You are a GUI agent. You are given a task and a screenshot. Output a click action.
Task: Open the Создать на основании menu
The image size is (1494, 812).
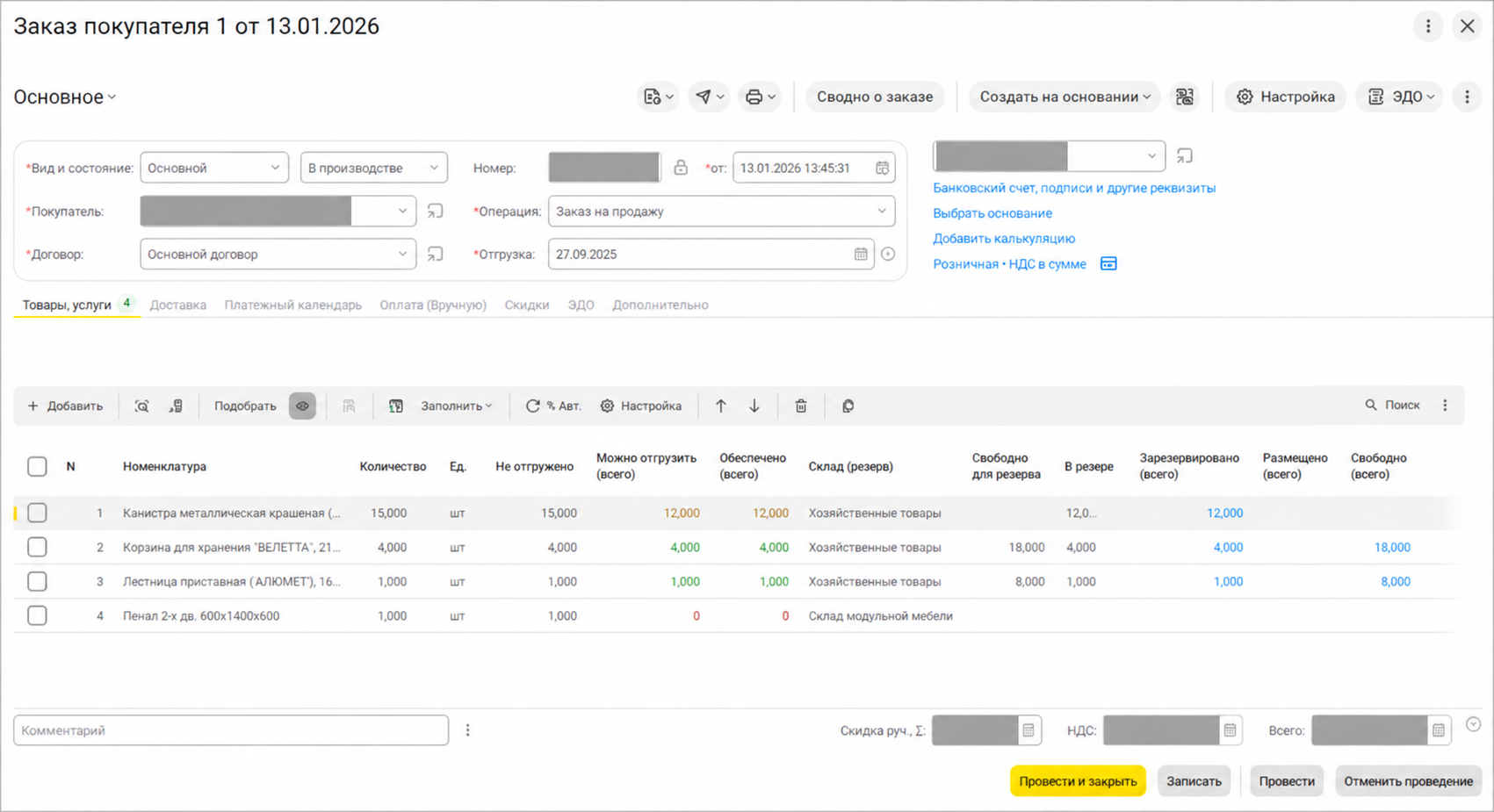click(1065, 97)
